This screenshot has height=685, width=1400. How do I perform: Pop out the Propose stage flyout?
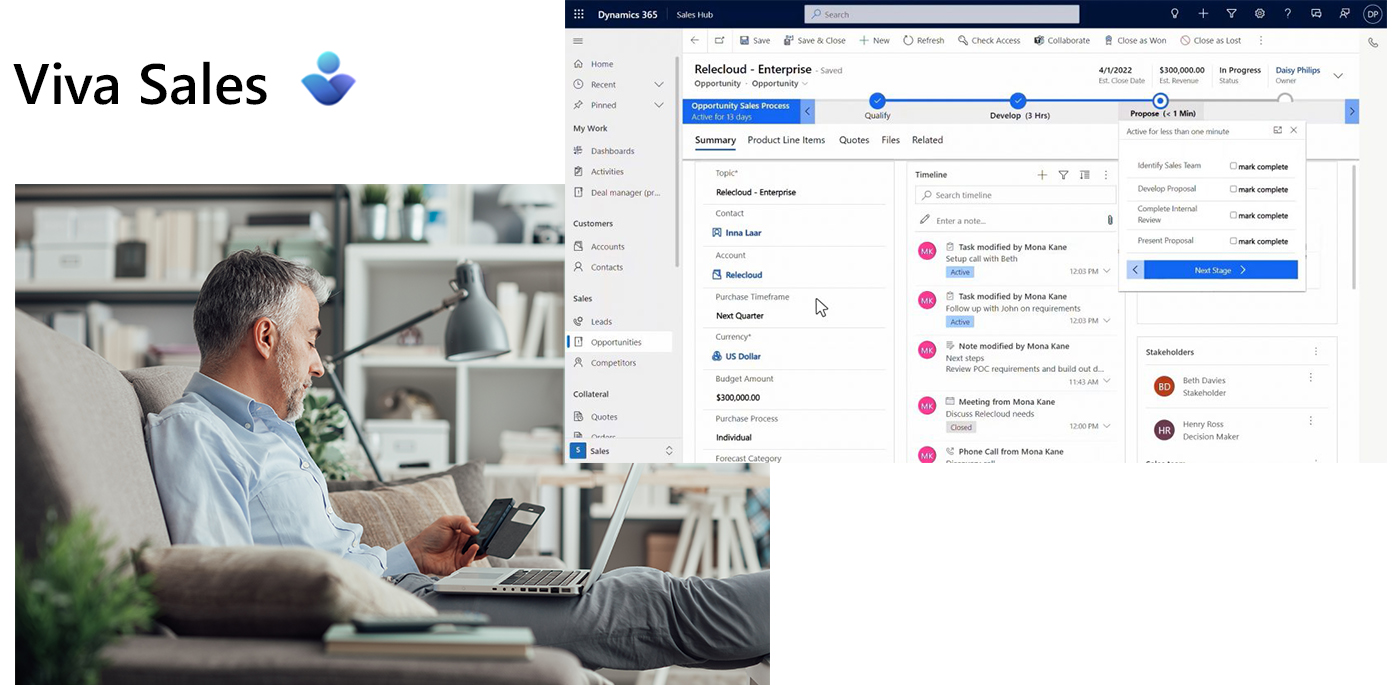pos(1278,131)
